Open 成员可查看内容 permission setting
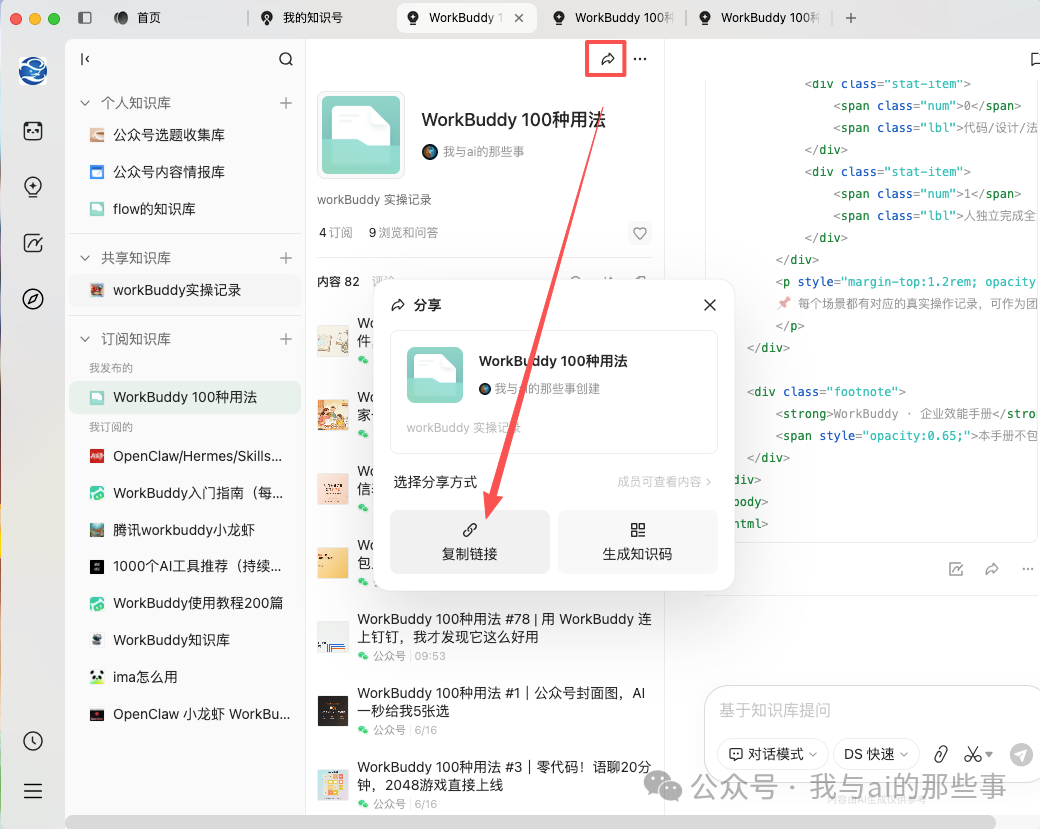Image resolution: width=1040 pixels, height=829 pixels. [664, 482]
